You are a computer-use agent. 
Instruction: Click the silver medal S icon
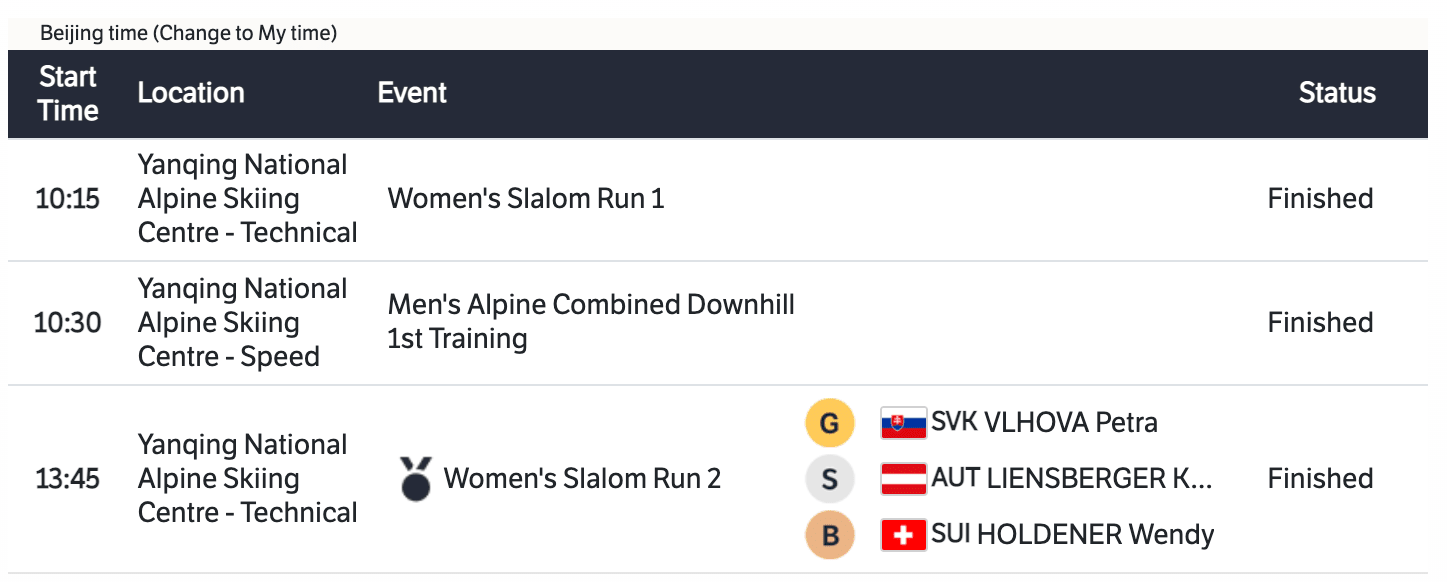pos(829,479)
